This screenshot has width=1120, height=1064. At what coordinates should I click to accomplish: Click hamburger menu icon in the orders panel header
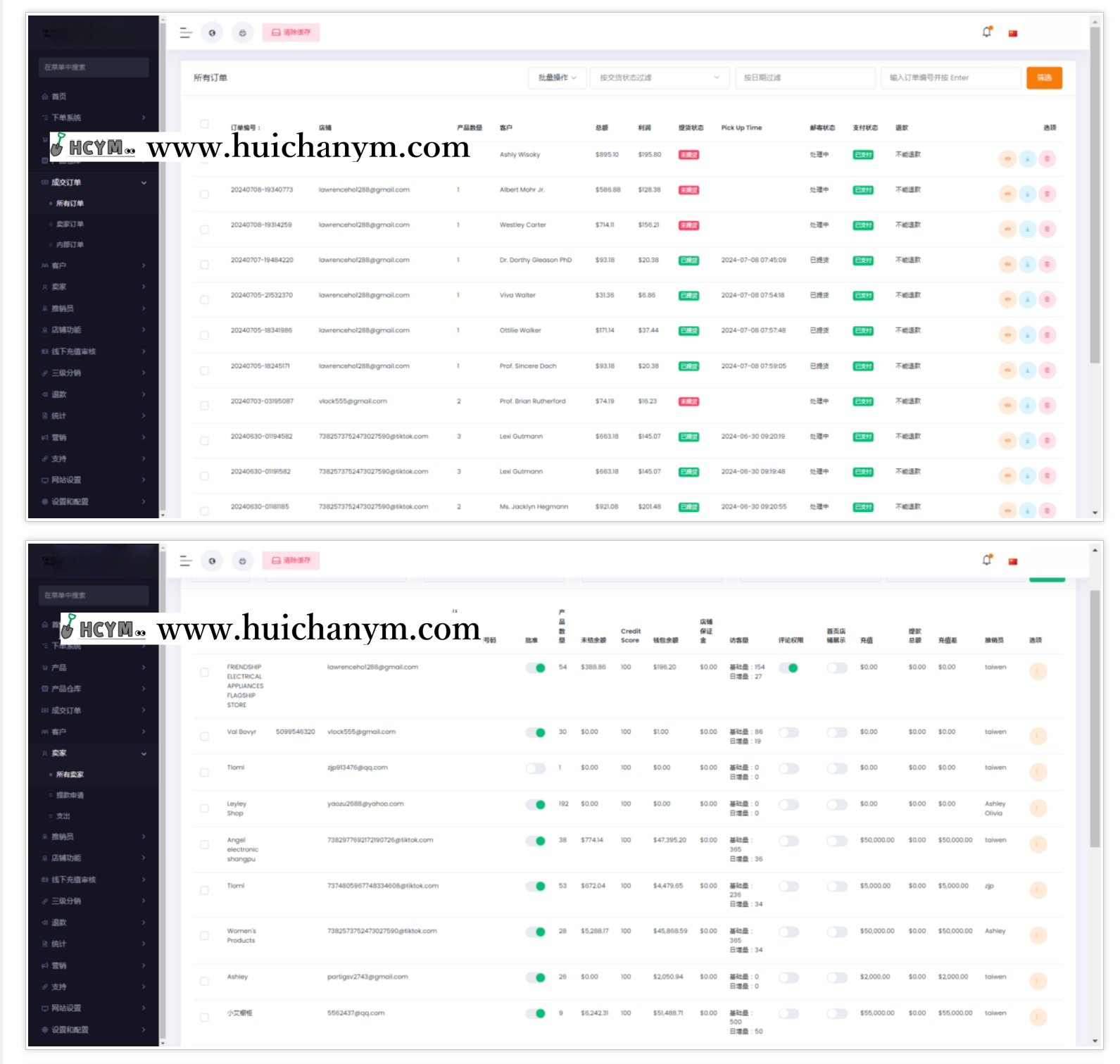(x=186, y=32)
